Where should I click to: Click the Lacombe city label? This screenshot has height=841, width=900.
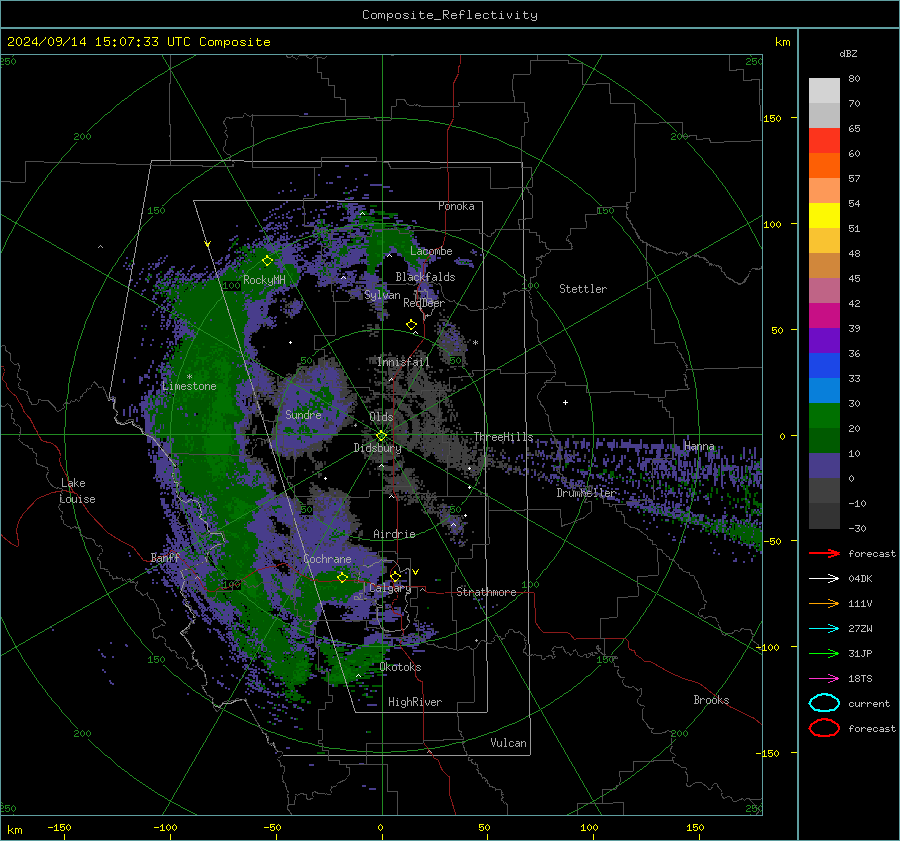tap(431, 251)
